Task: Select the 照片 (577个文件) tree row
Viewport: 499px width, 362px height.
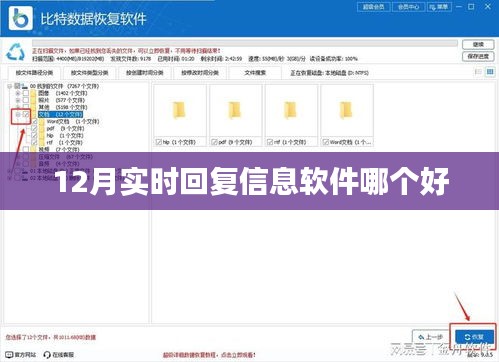Action: click(62, 100)
